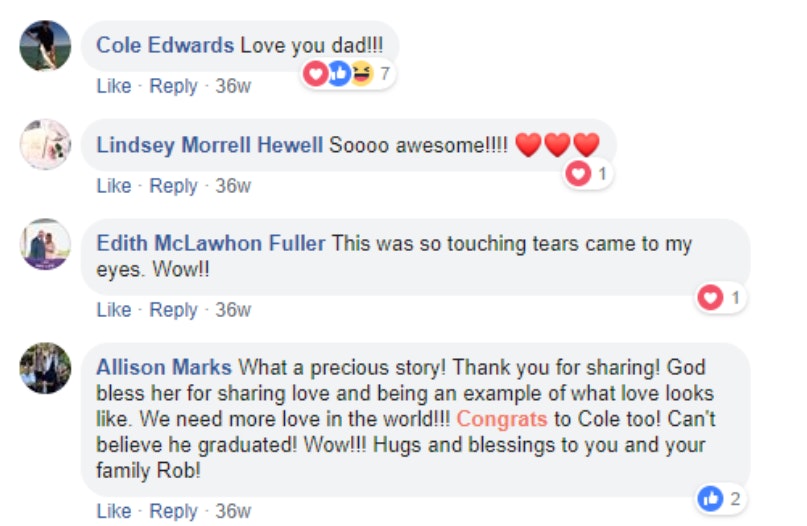Click the thumbs-up reaction on Allison's comment
Image resolution: width=807 pixels, height=526 pixels.
coord(711,499)
